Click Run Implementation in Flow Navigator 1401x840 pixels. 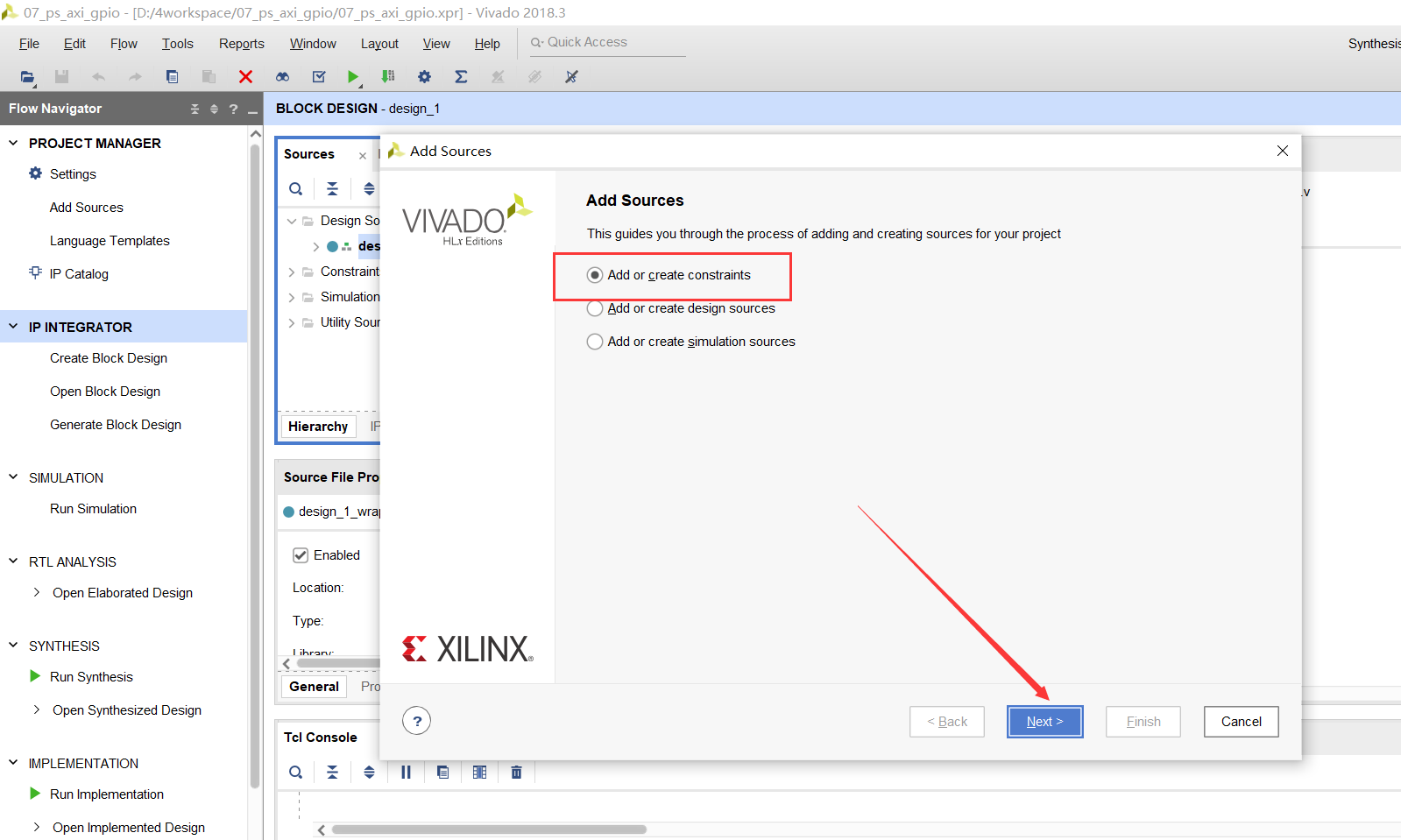[x=107, y=794]
